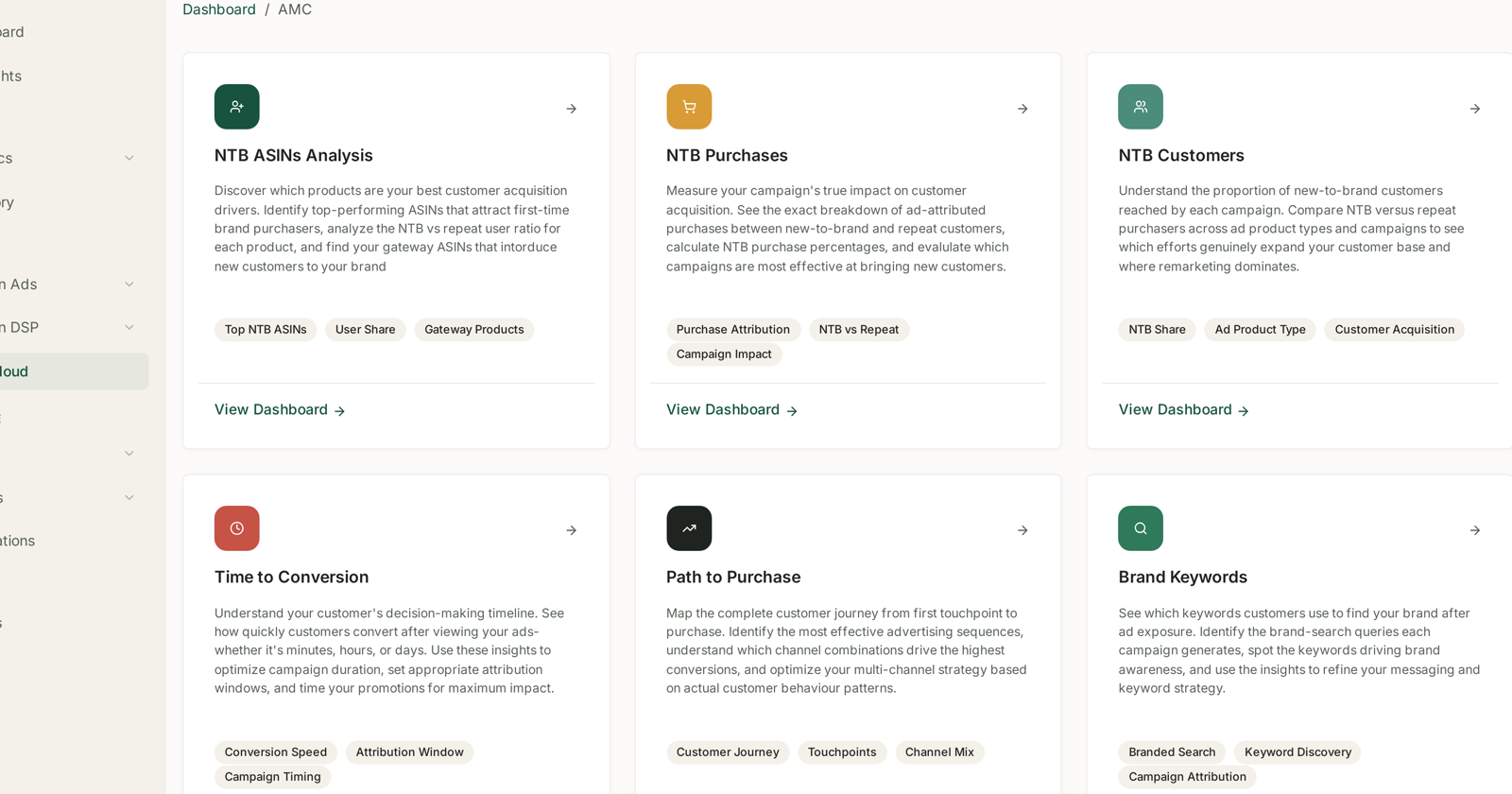Open Path to Purchase via its top arrow
Screen dimensions: 1512x794
pyautogui.click(x=1022, y=530)
